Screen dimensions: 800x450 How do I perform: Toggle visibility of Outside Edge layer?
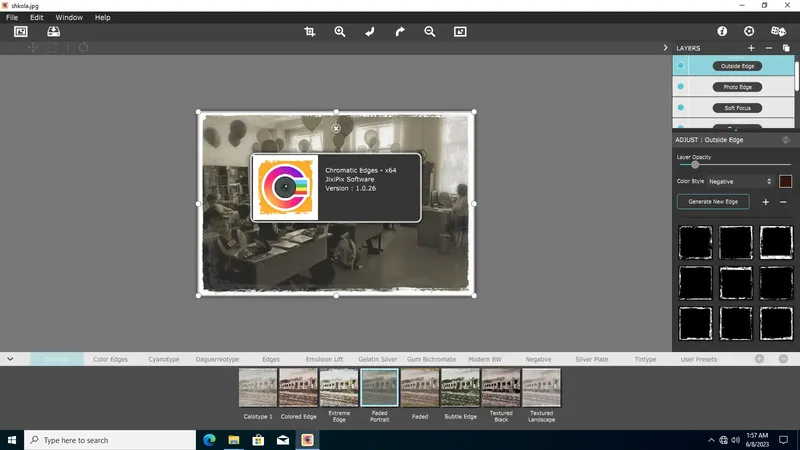point(681,66)
